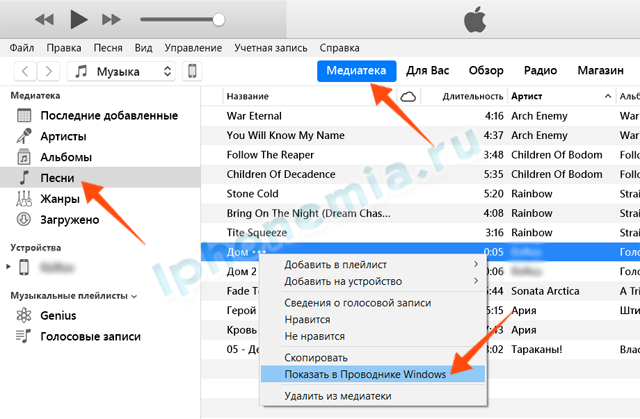
Task: Open the Управление menu
Action: click(193, 48)
